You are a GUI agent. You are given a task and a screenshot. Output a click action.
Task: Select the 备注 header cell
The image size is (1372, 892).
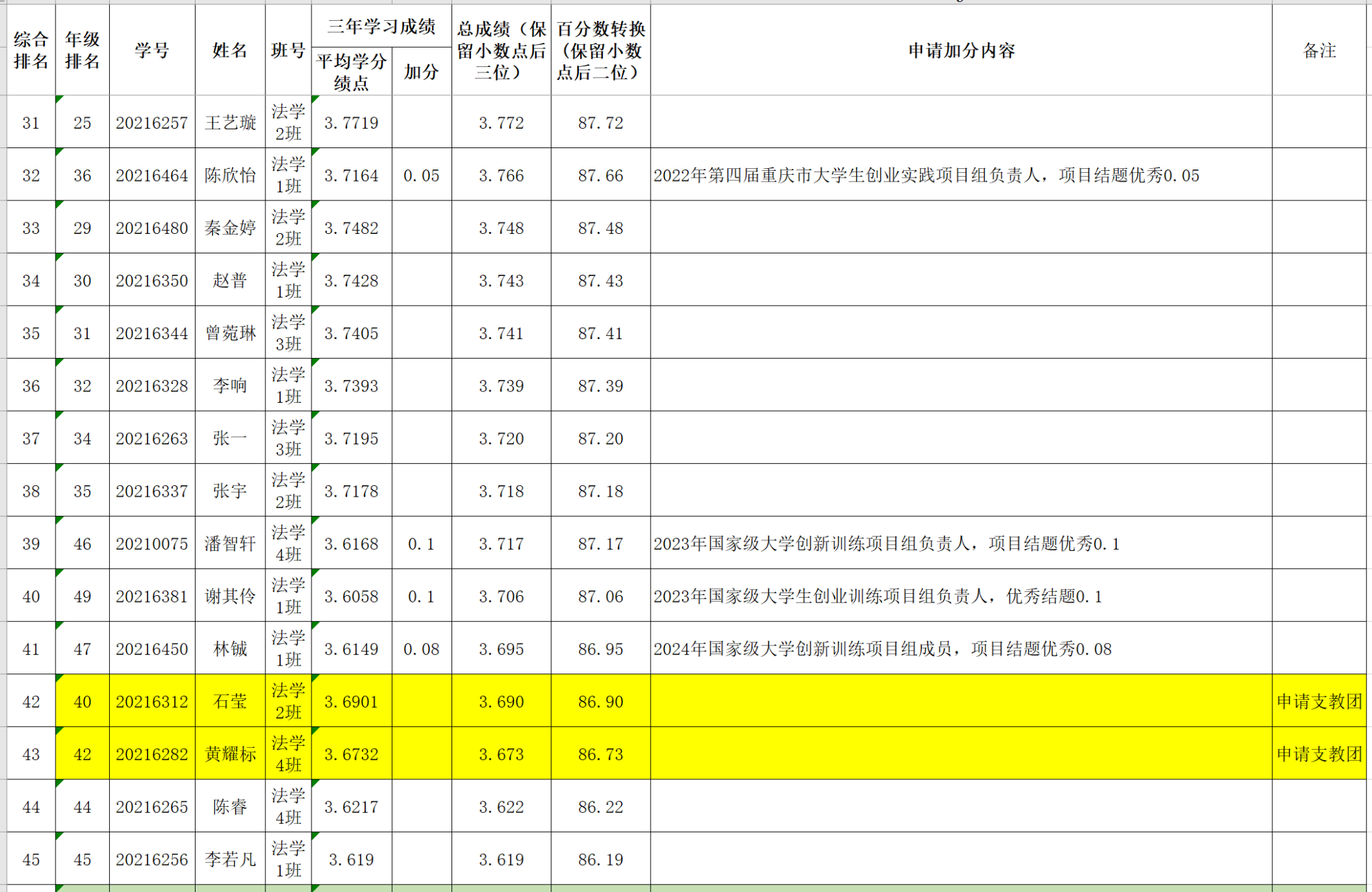coord(1318,50)
